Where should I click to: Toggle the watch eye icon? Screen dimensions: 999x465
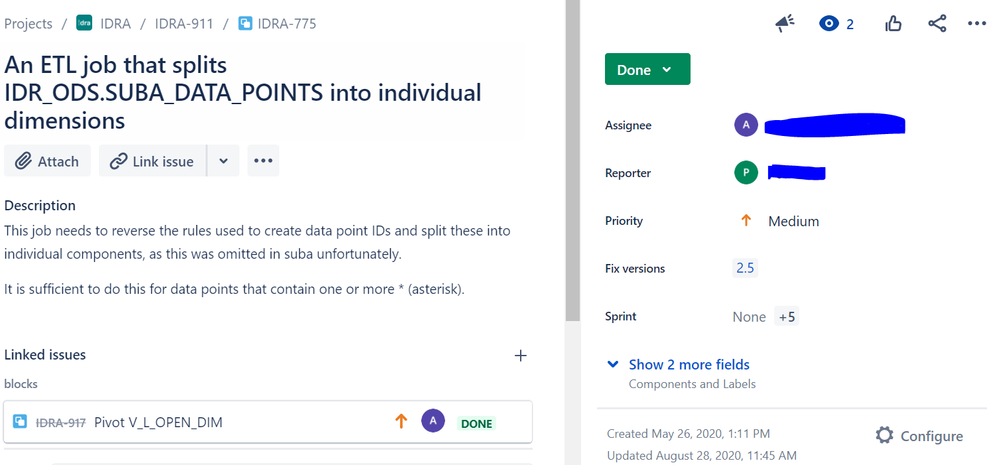click(x=829, y=24)
